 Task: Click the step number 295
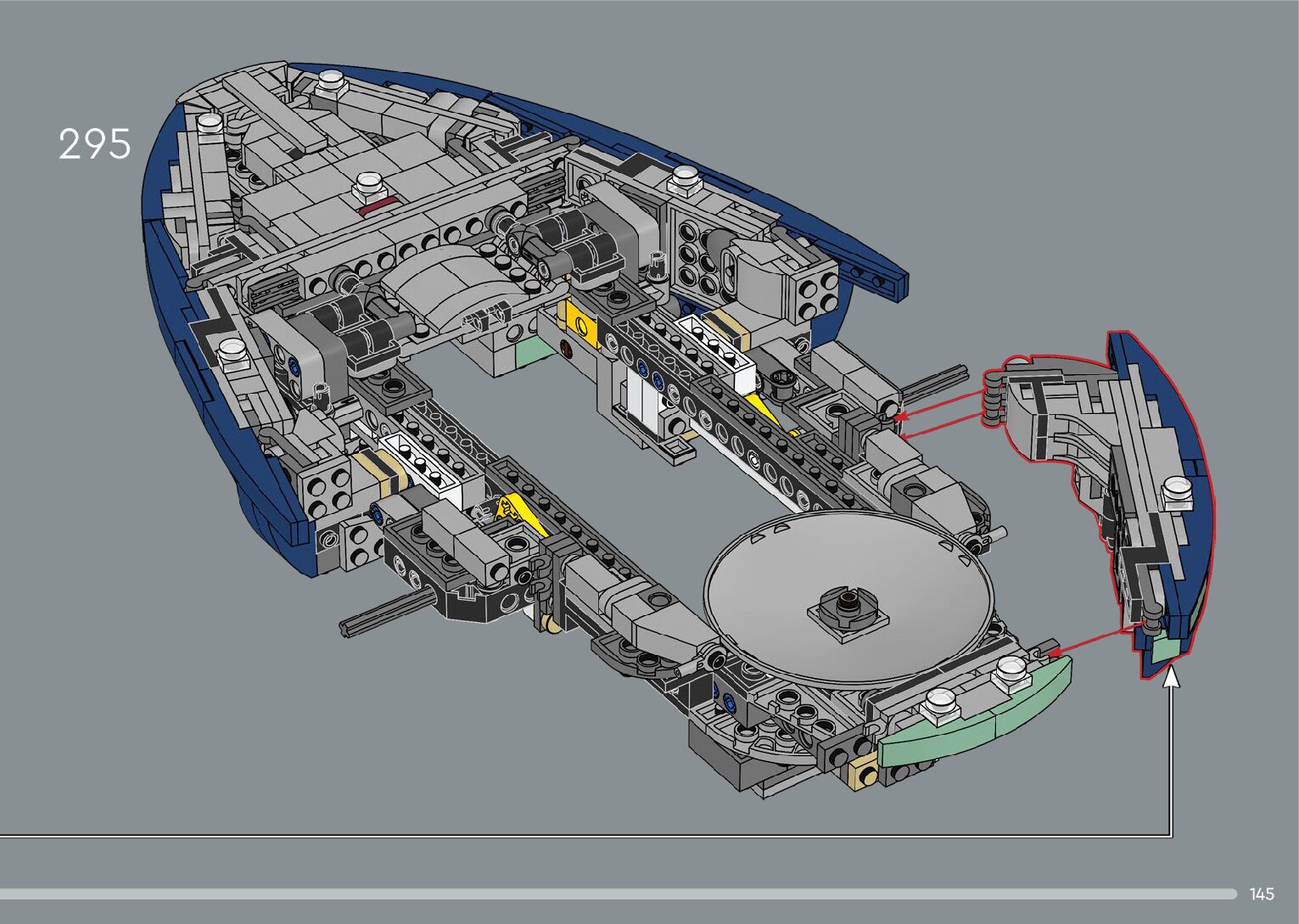pos(95,144)
